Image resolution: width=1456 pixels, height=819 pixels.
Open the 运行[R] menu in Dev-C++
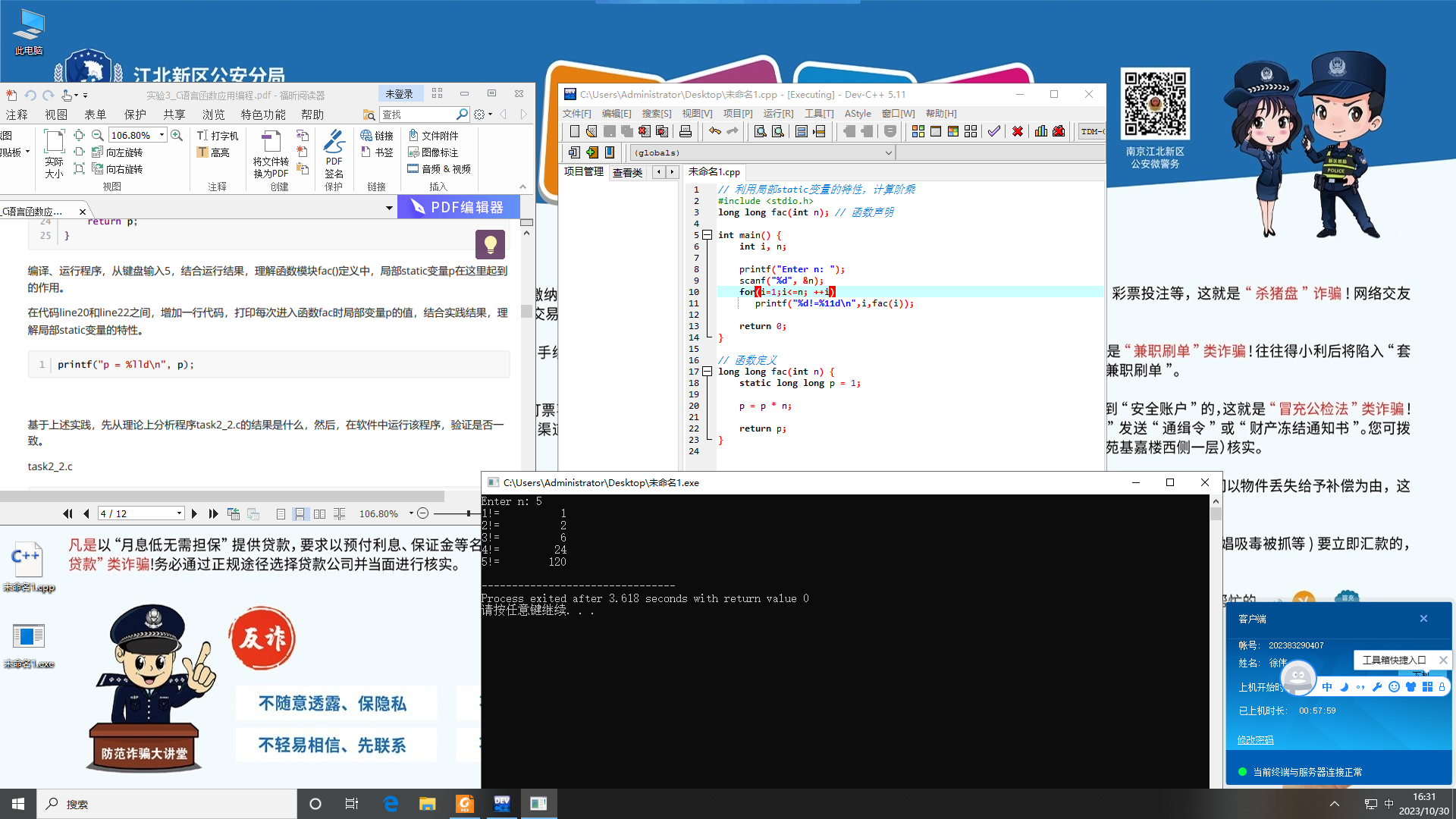(777, 114)
